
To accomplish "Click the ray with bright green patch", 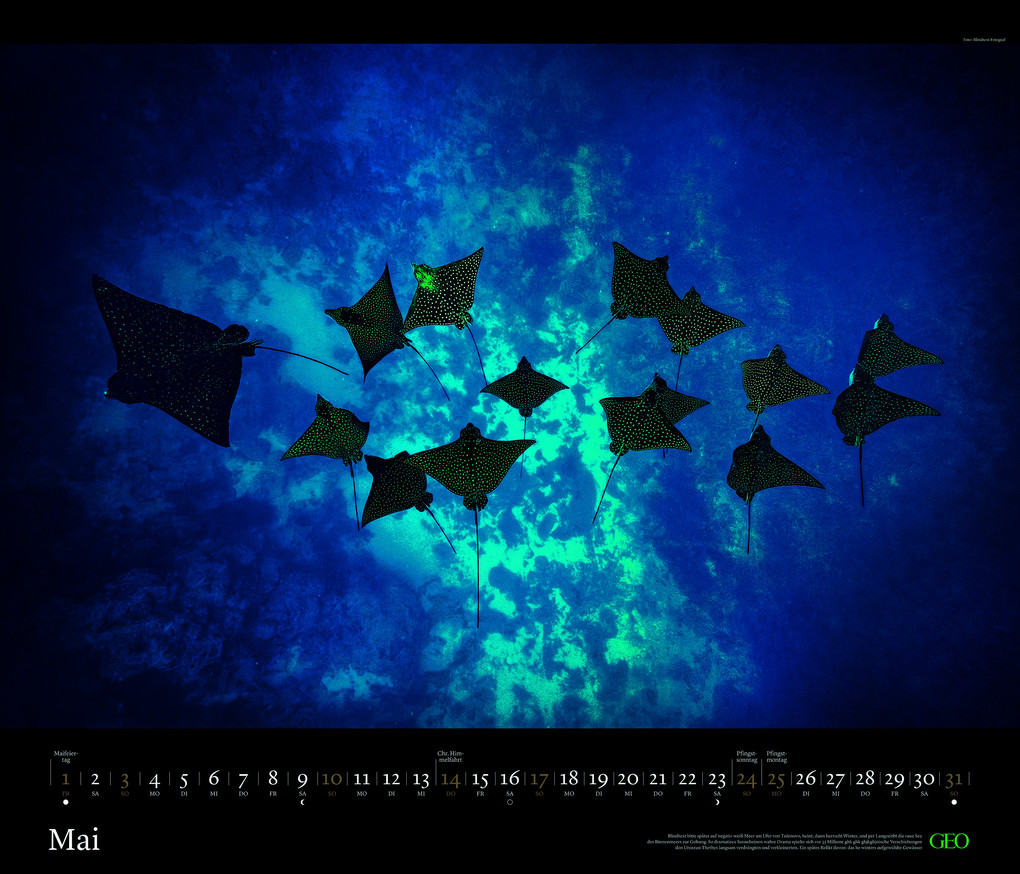I will click(x=445, y=290).
